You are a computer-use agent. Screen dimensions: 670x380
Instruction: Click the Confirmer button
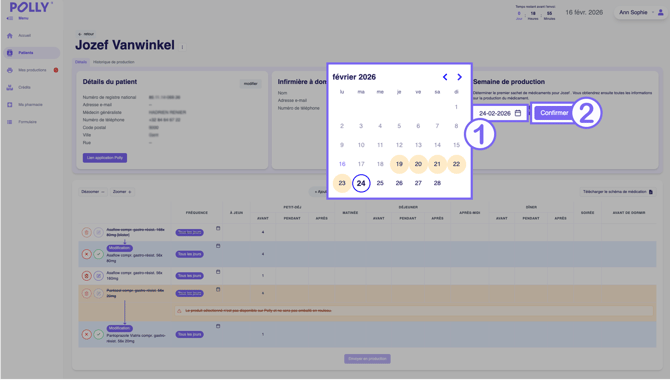coord(554,113)
